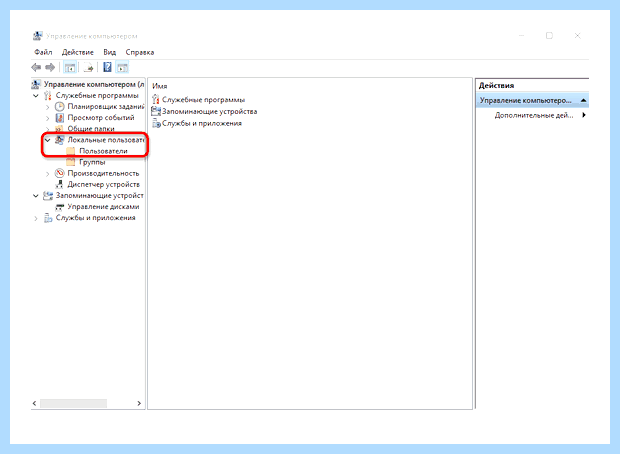The width and height of the screenshot is (620, 454).
Task: Expand the Просмотр событий node
Action: click(x=47, y=118)
